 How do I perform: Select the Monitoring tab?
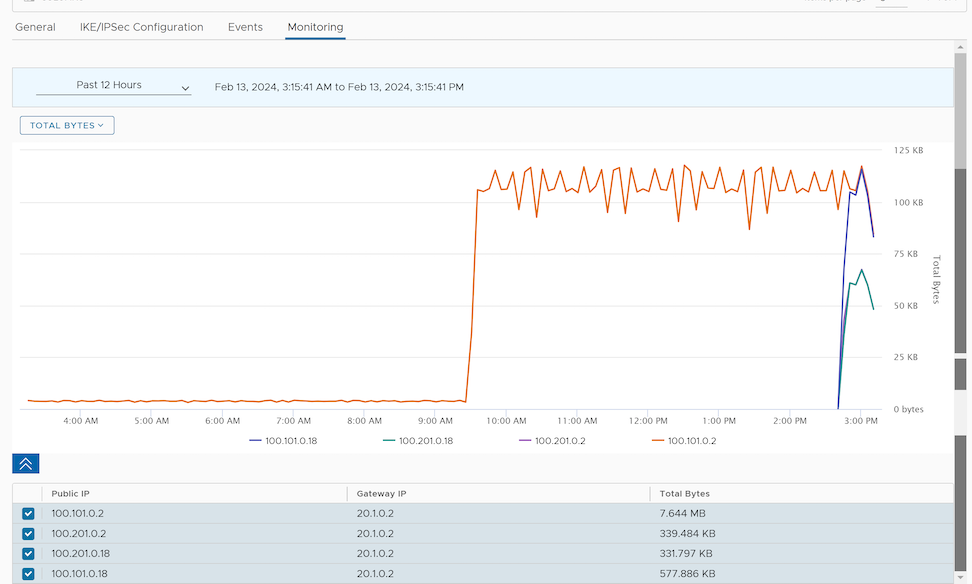pyautogui.click(x=315, y=27)
